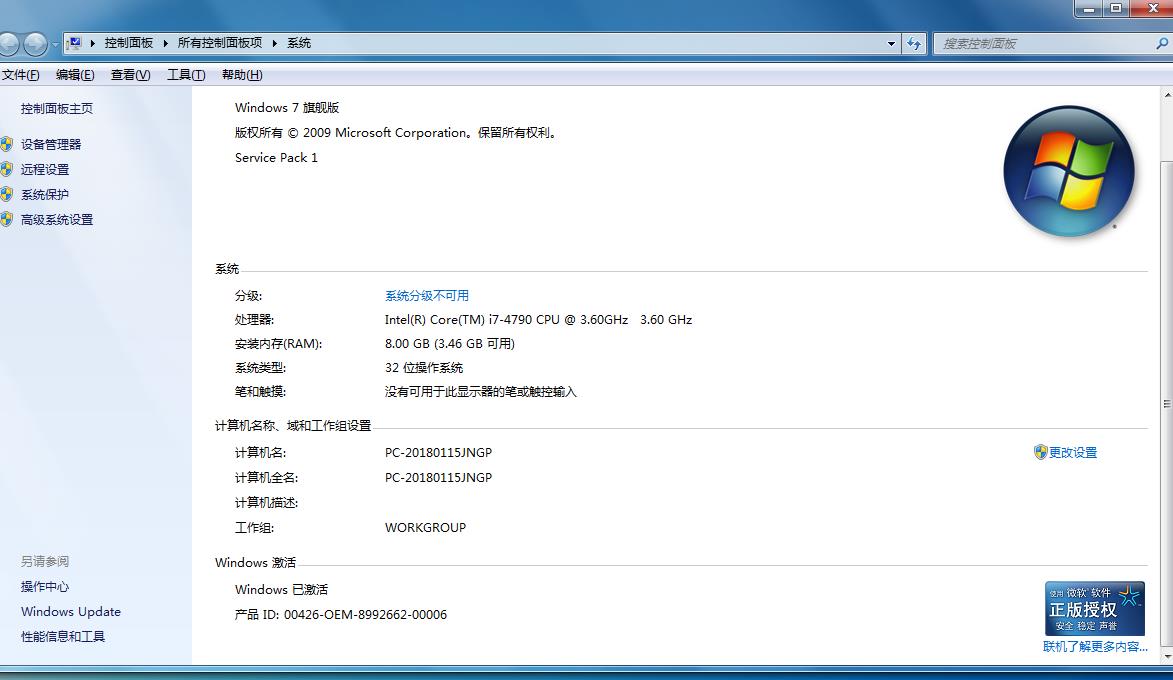The height and width of the screenshot is (680, 1173).
Task: Open 高级系统设置 from the sidebar
Action: pyautogui.click(x=57, y=220)
